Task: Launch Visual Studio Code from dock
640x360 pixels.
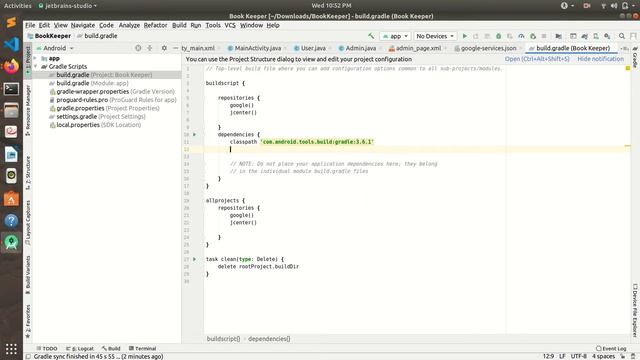Action: pos(11,44)
